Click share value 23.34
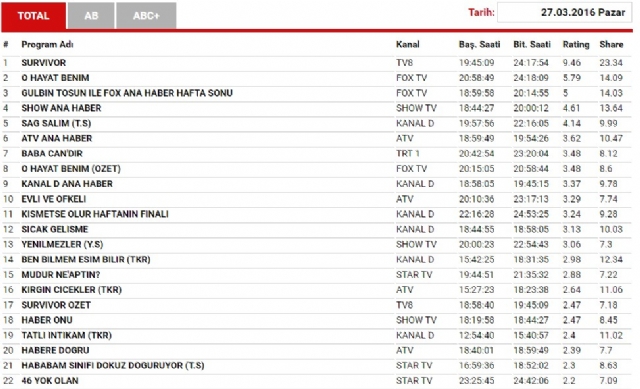Screen dimensions: 640x389 pos(611,63)
